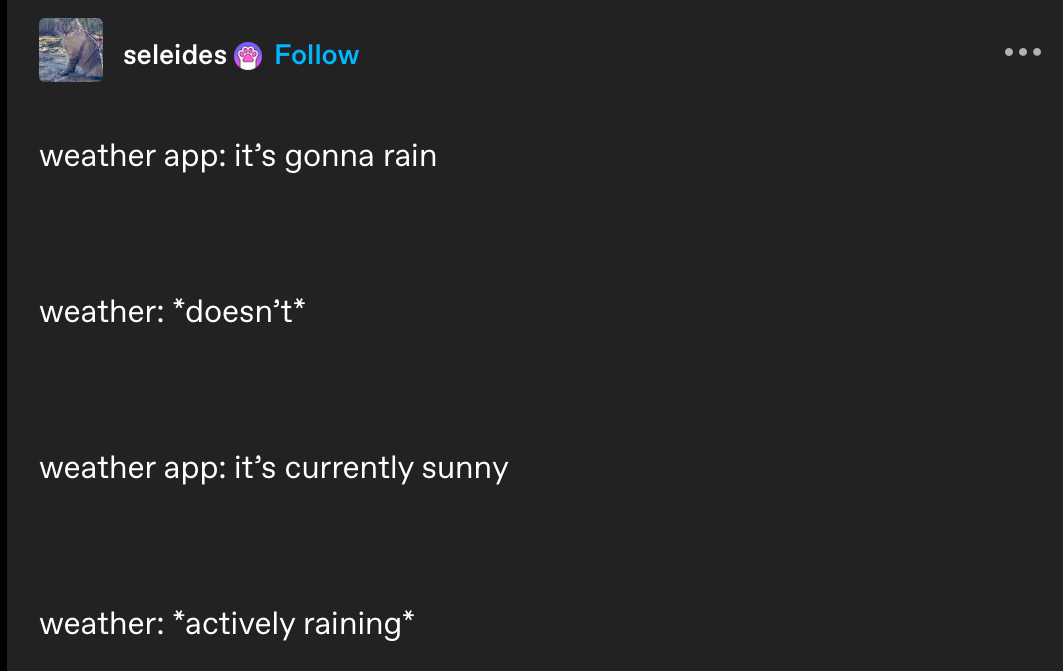Click the word "*doesn't*" in the post
1063x671 pixels.
(x=239, y=312)
